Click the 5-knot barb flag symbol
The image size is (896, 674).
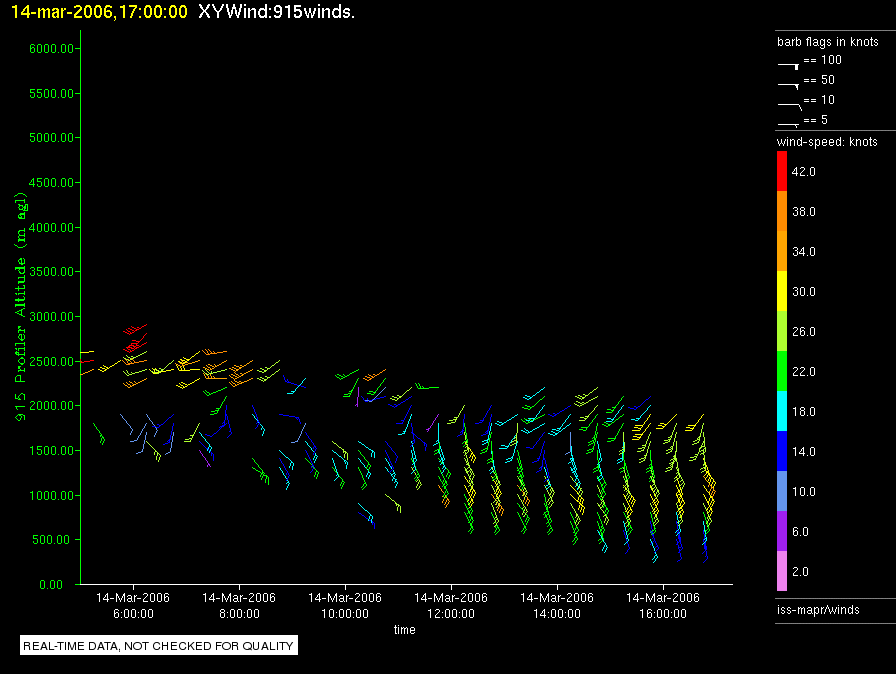click(789, 123)
